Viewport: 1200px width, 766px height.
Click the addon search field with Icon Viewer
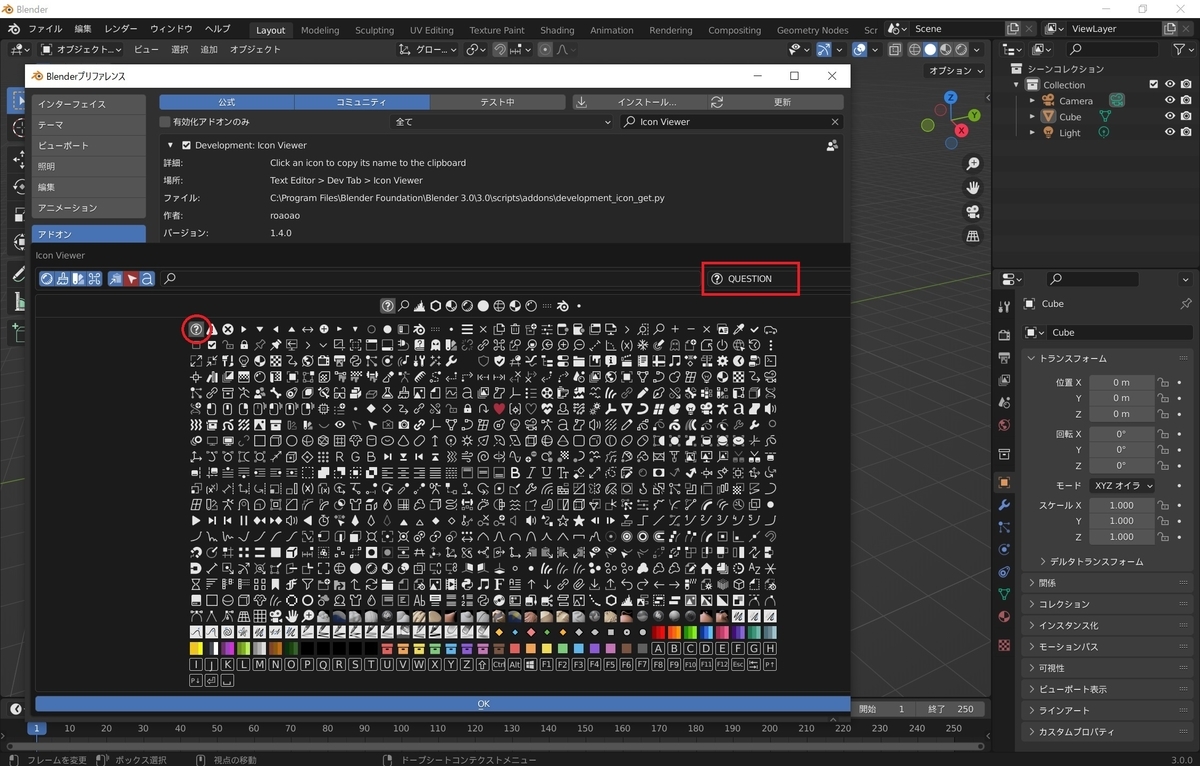(x=732, y=122)
